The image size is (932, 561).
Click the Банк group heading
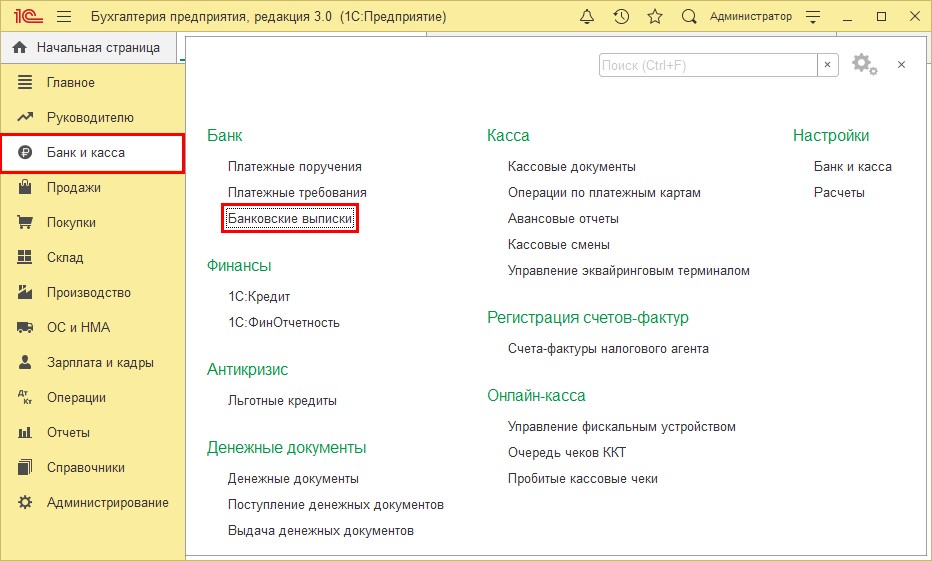tap(225, 135)
